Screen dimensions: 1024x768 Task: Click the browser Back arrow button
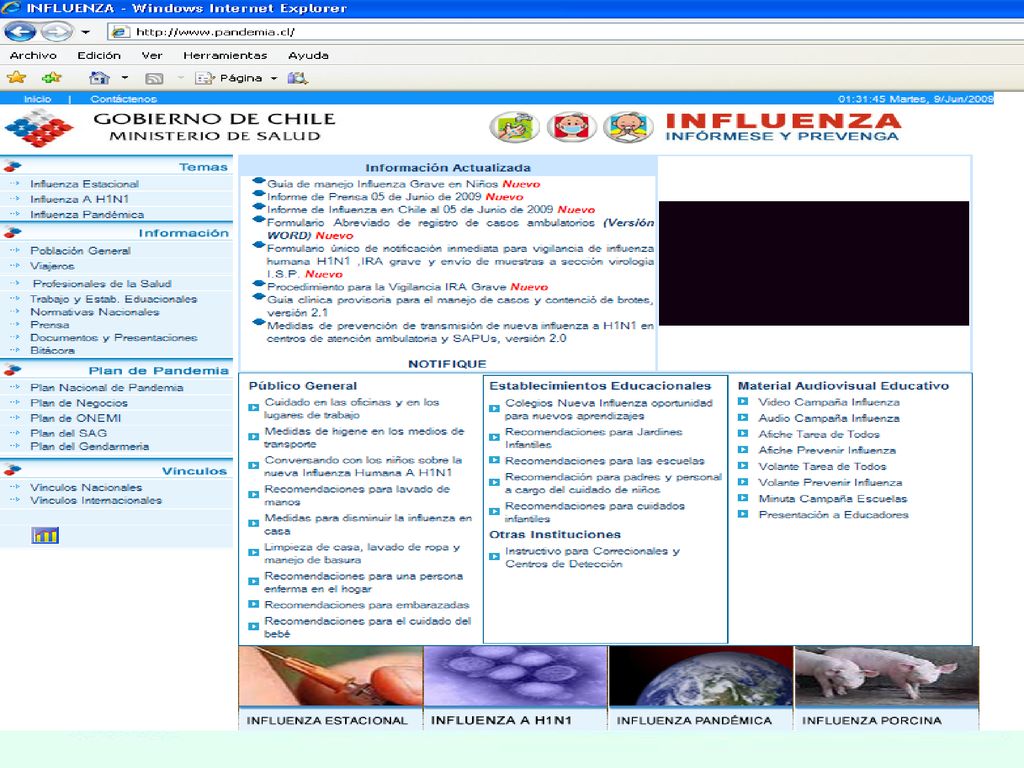click(20, 31)
